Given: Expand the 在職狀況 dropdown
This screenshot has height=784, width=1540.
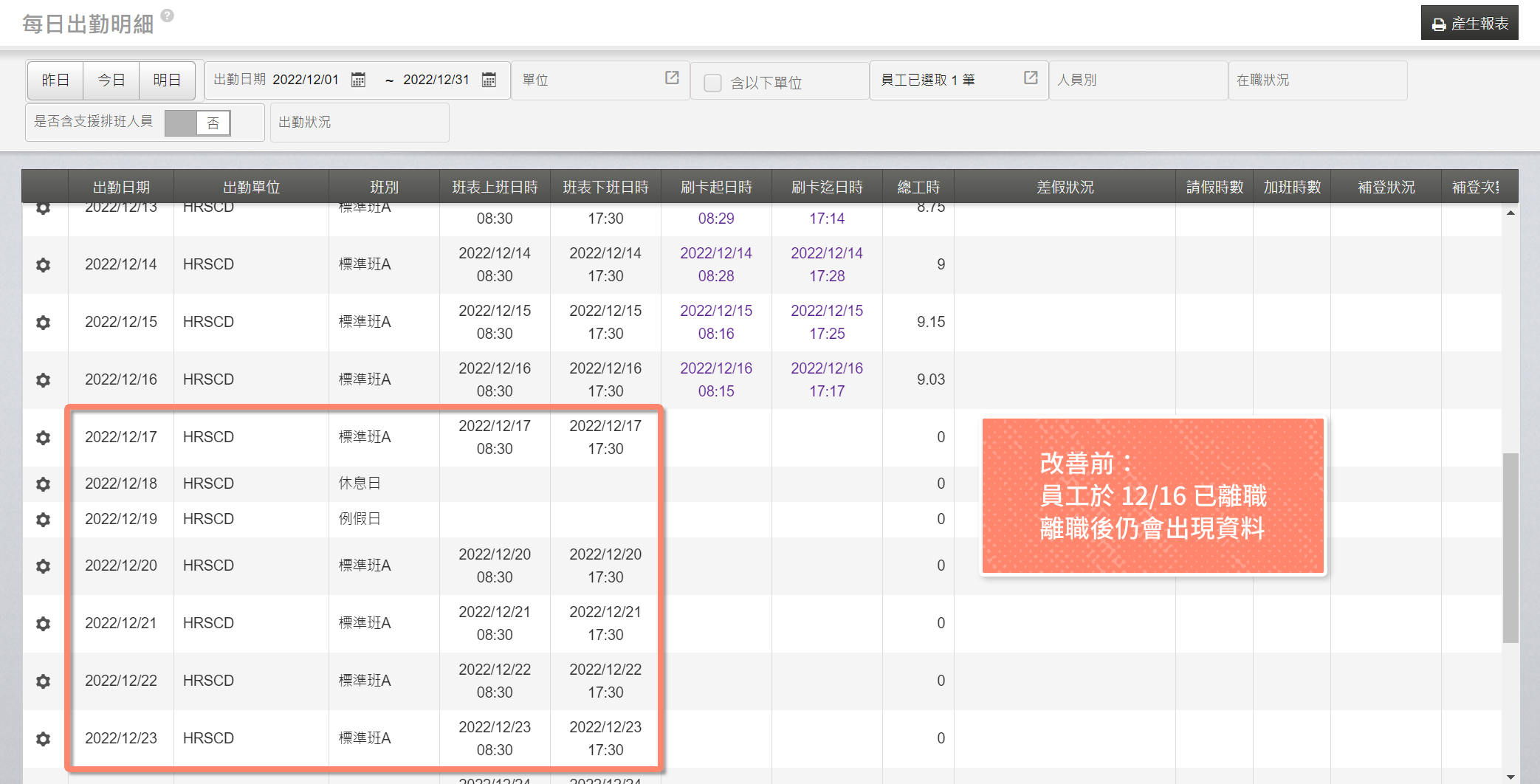Looking at the screenshot, I should (1316, 80).
